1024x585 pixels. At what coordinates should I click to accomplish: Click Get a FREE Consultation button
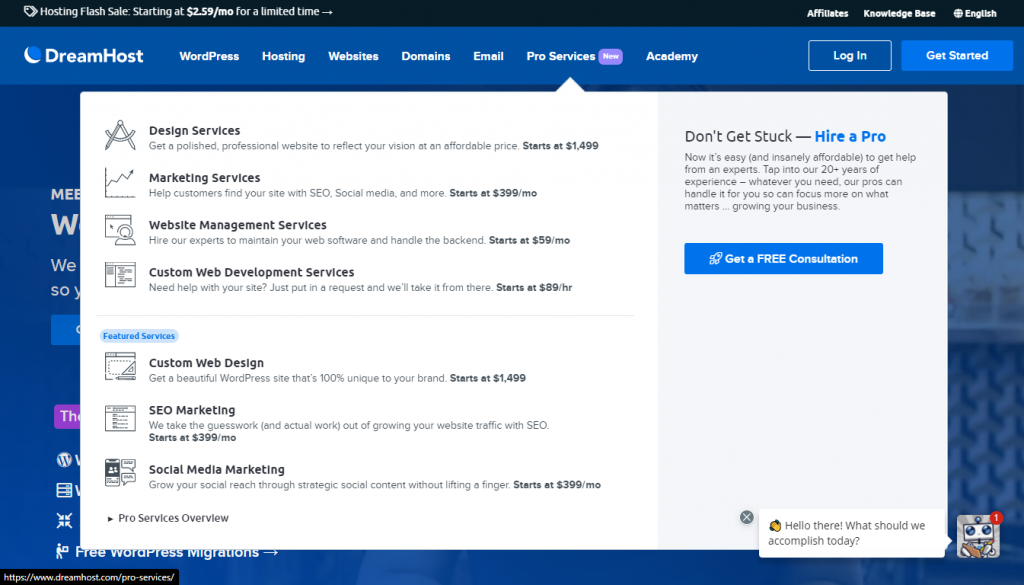[784, 259]
